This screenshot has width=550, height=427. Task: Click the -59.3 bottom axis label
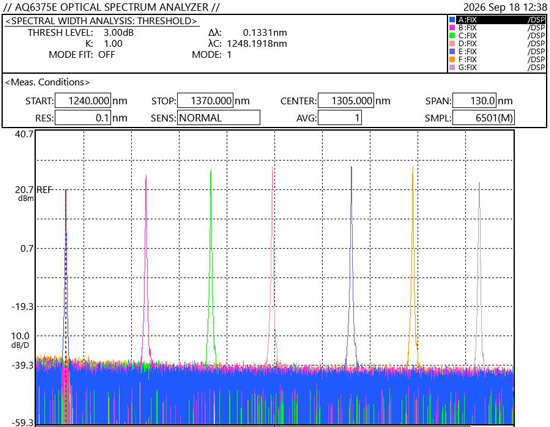click(23, 422)
